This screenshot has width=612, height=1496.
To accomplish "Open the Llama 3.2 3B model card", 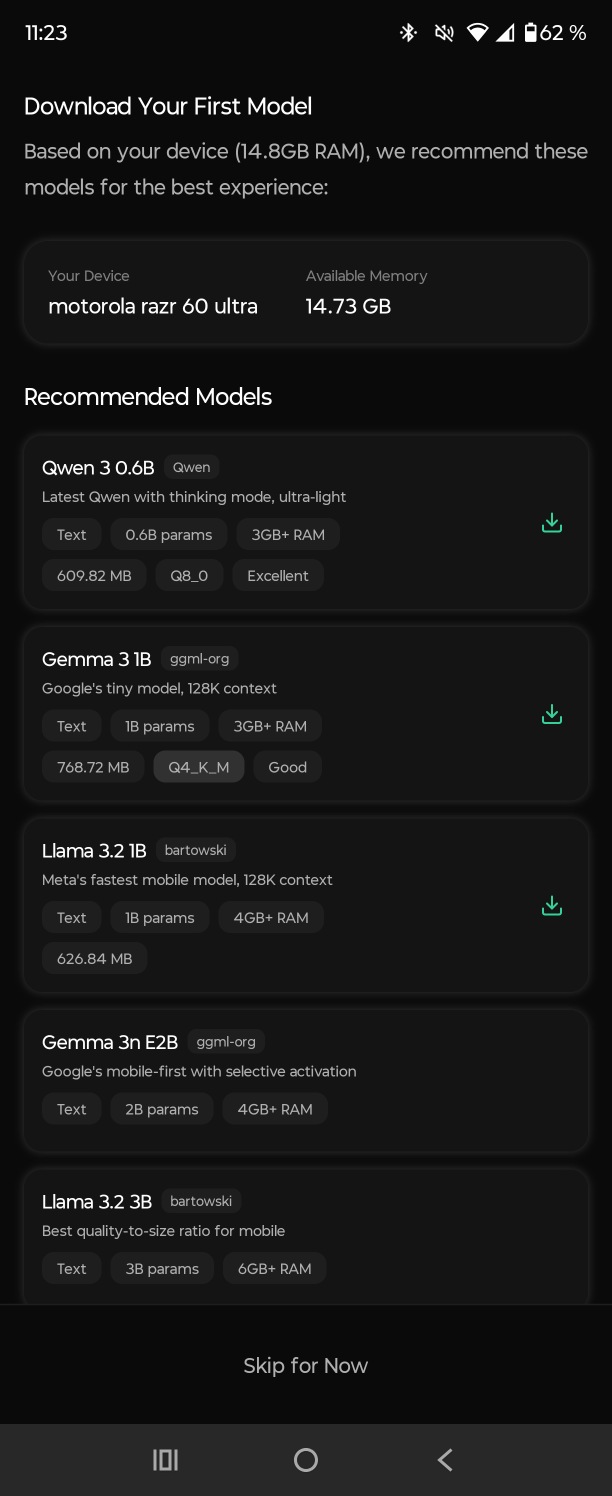I will [306, 1236].
